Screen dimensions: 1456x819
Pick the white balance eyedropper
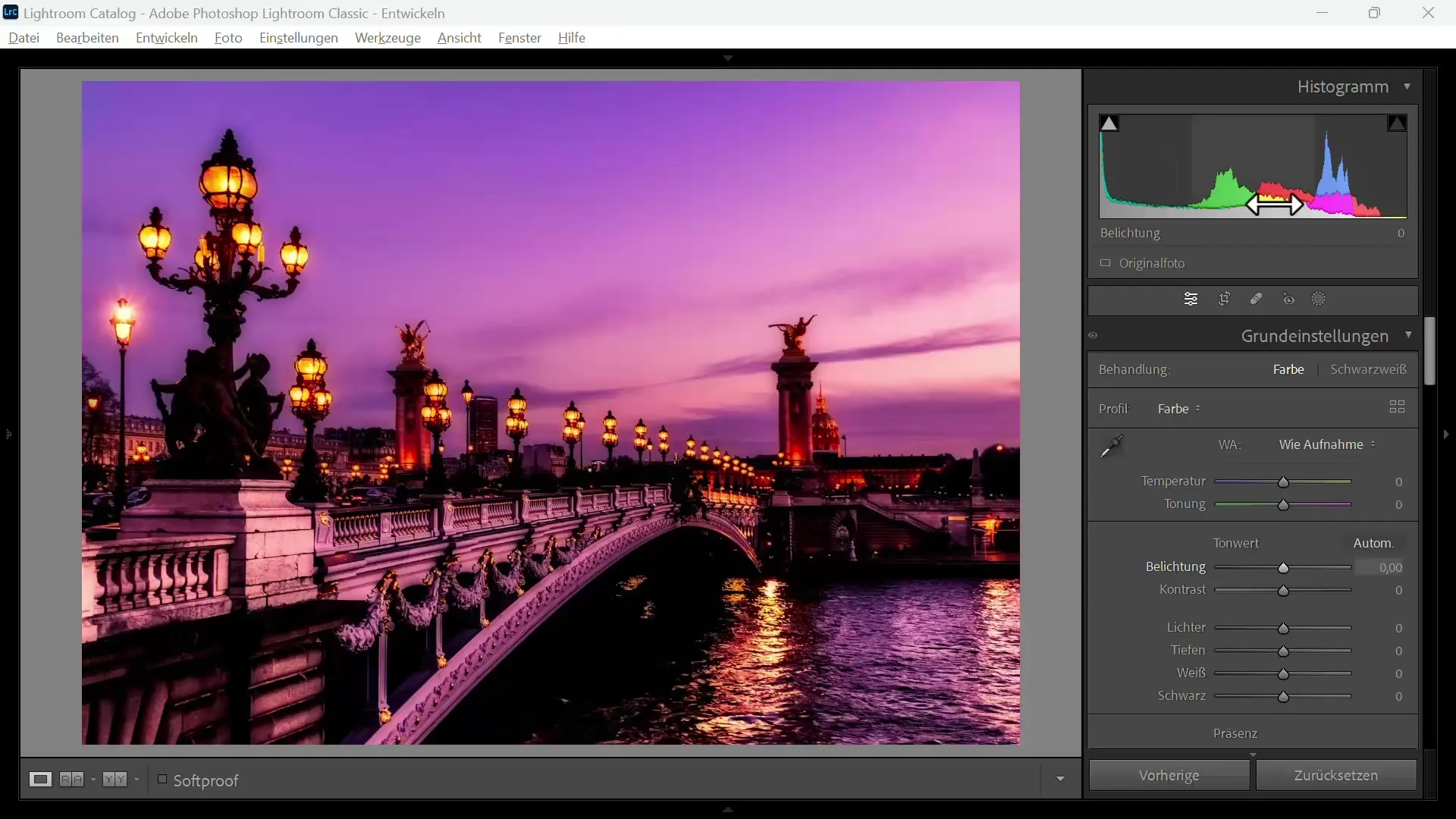click(1112, 447)
